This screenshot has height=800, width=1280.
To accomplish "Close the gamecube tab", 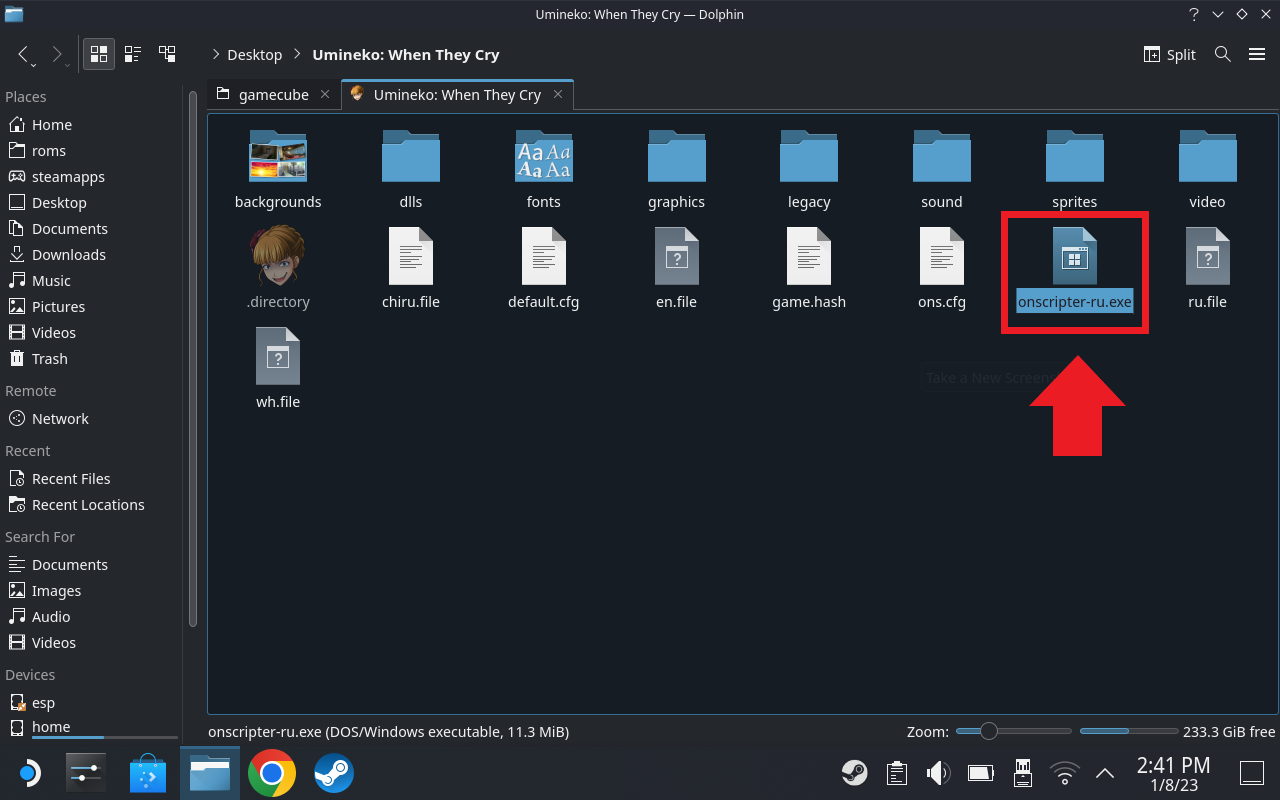I will 325,94.
